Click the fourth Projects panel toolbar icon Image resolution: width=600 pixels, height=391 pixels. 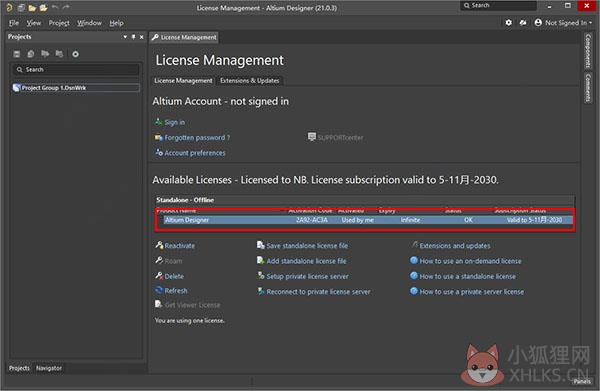coord(59,54)
